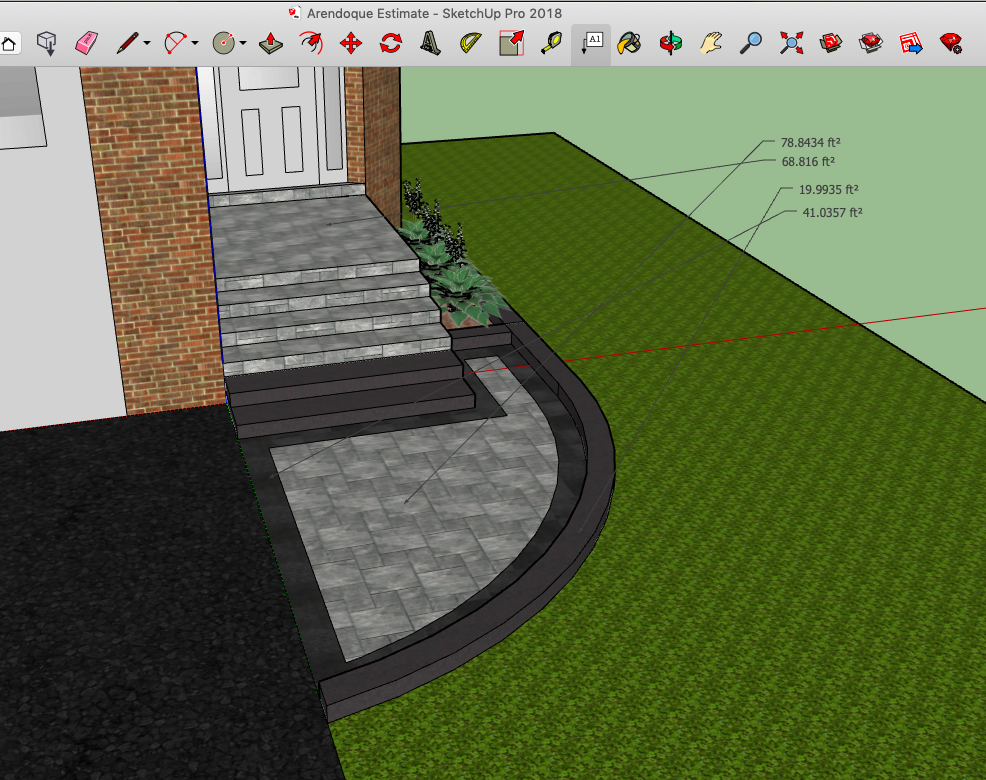Select the 3D Text tool

(x=430, y=43)
